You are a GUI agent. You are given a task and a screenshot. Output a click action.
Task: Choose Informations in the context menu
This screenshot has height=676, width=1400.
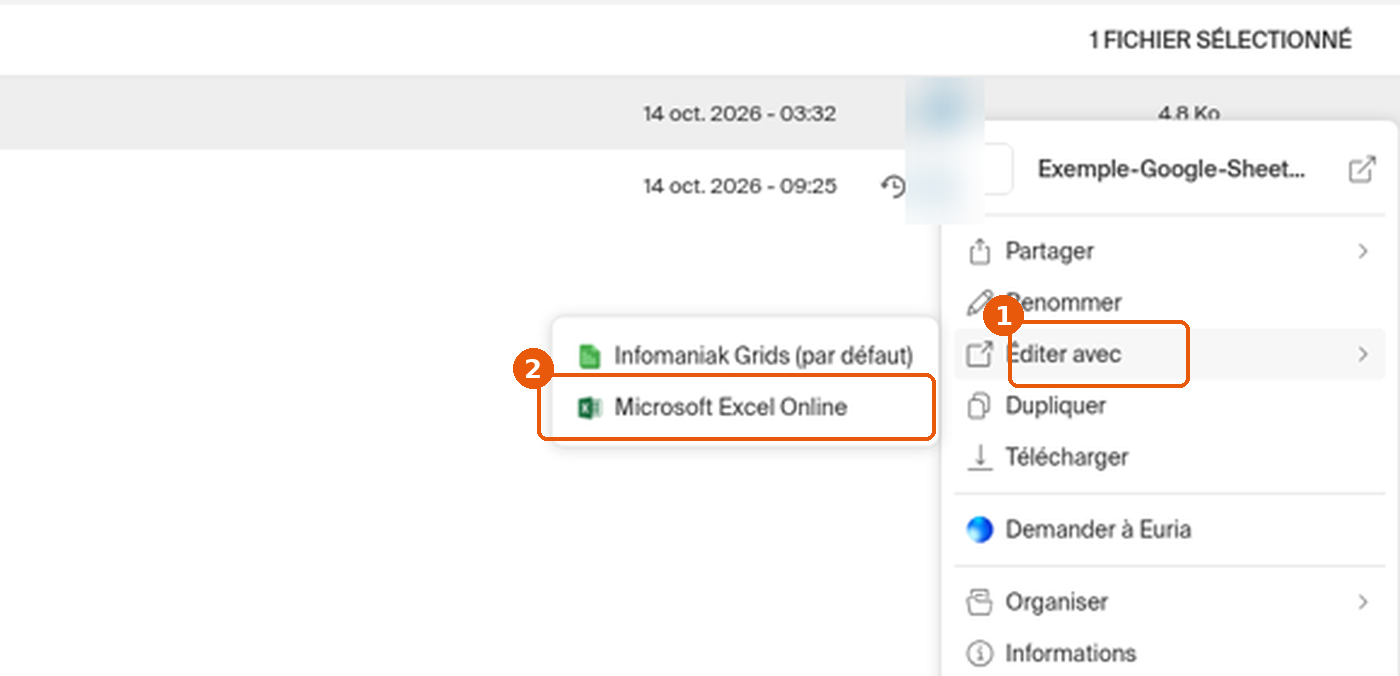[x=1169, y=654]
